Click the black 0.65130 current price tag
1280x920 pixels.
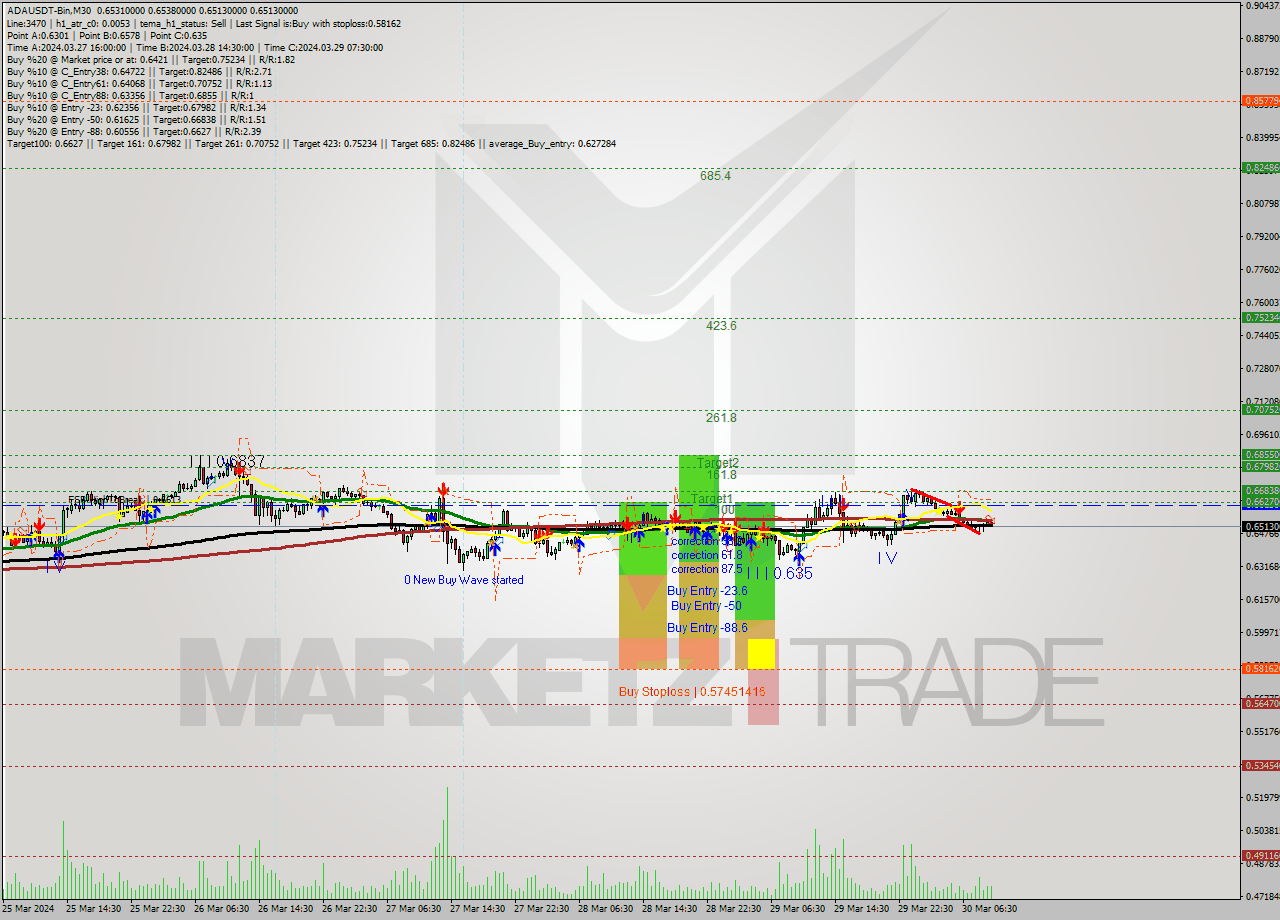click(1260, 526)
